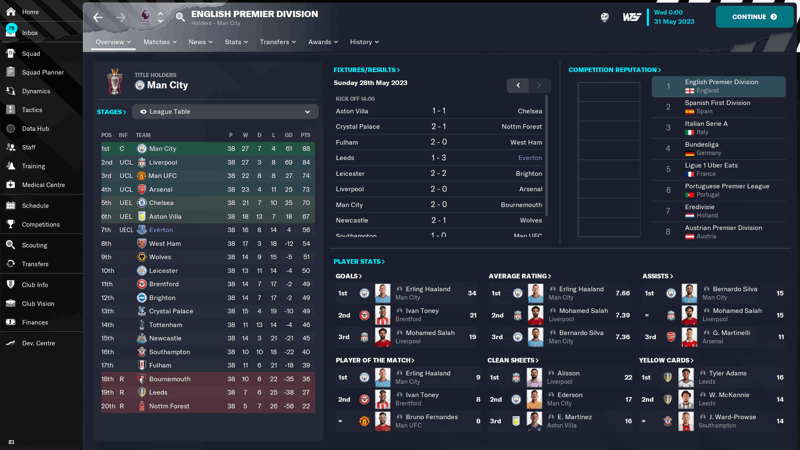The image size is (800, 450).
Task: Open the Home sidebar icon
Action: tap(11, 11)
